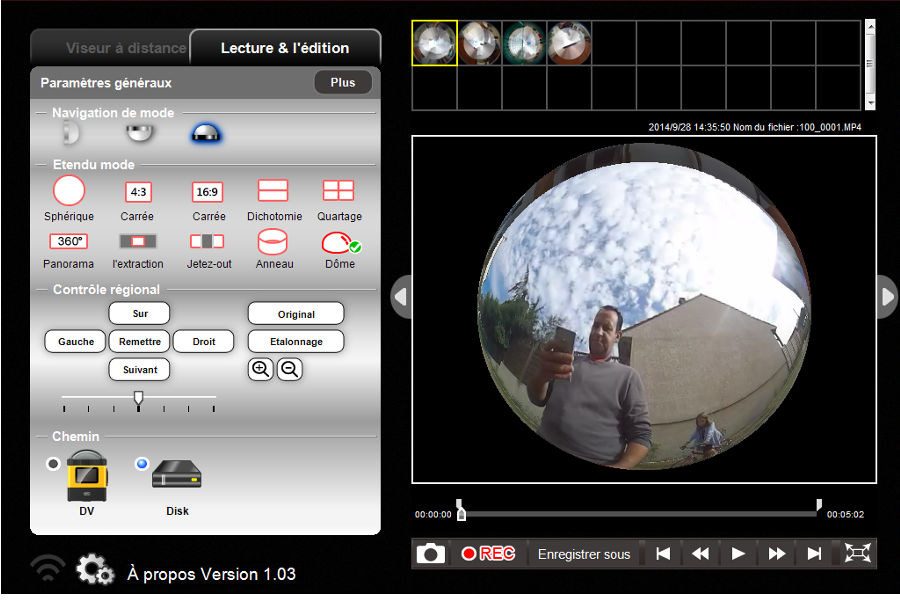Image resolution: width=900 pixels, height=600 pixels.
Task: Select the Anneau ring mode icon
Action: (x=273, y=242)
